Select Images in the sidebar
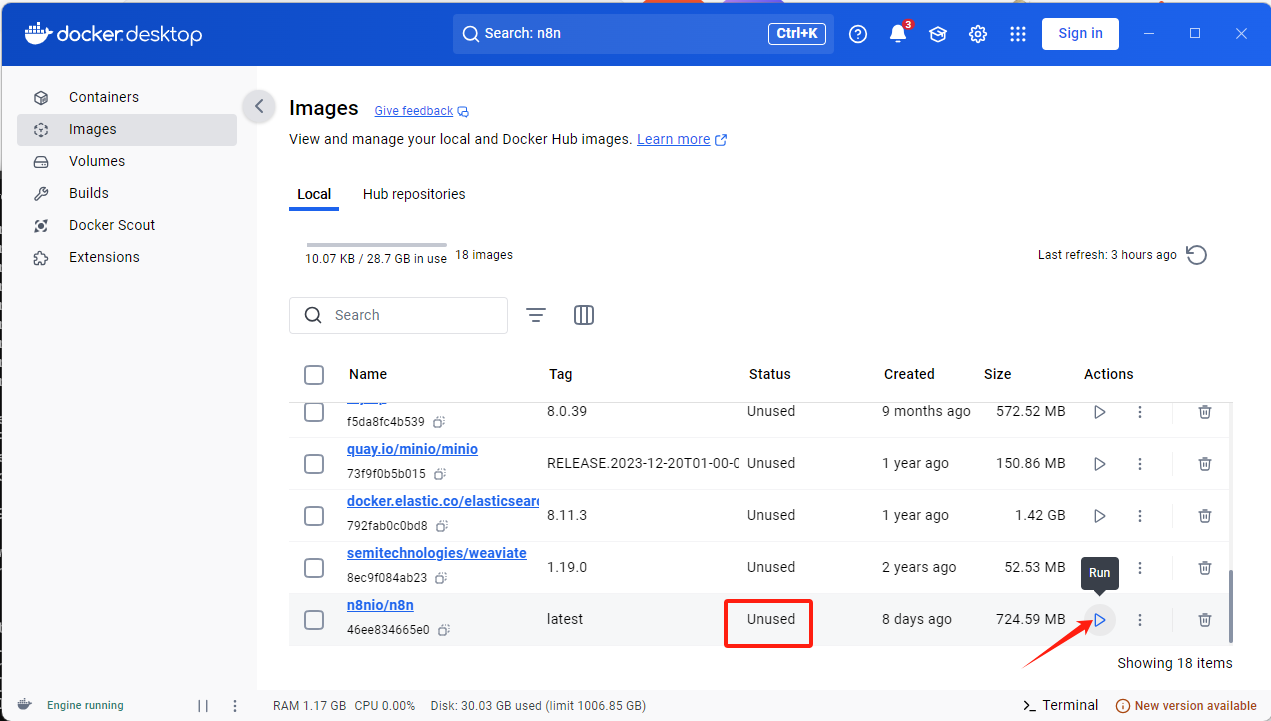1271x721 pixels. point(127,129)
